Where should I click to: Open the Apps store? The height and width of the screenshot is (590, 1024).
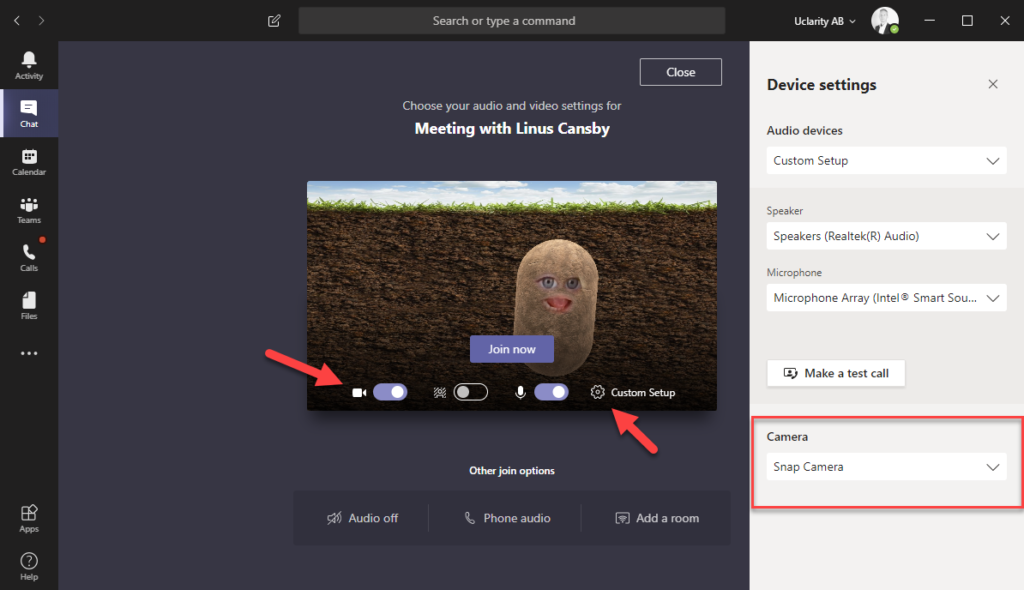pos(29,519)
